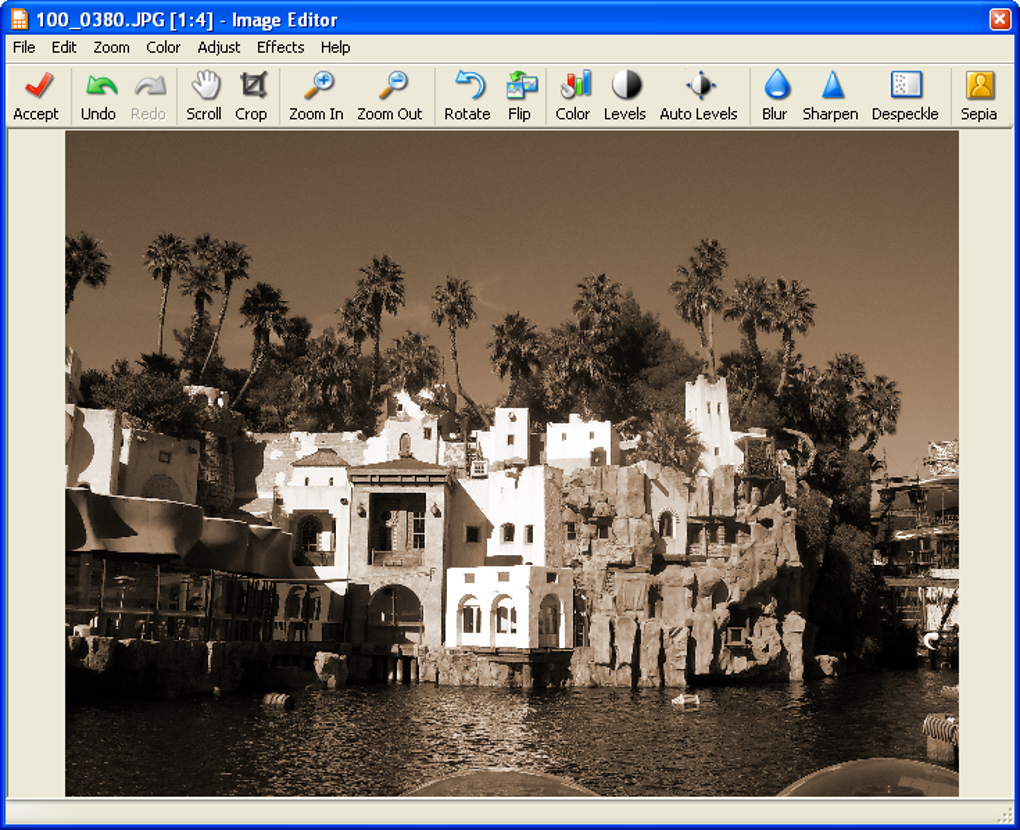Open the Color menu

(163, 47)
